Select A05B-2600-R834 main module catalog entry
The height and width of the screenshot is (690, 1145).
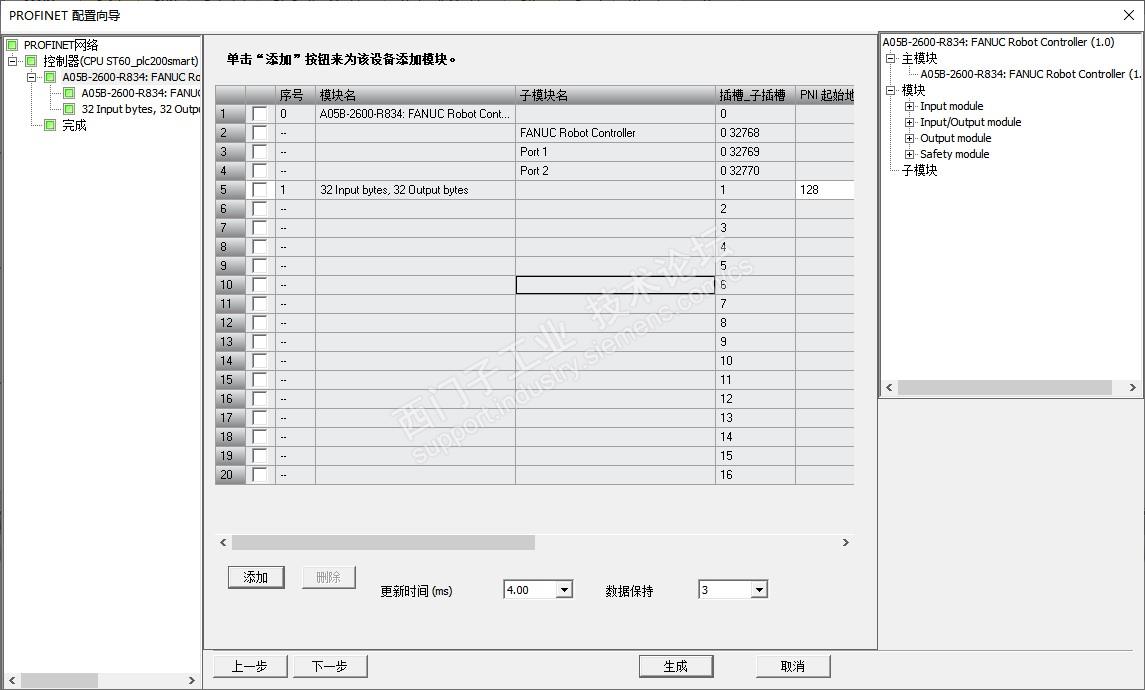1030,74
